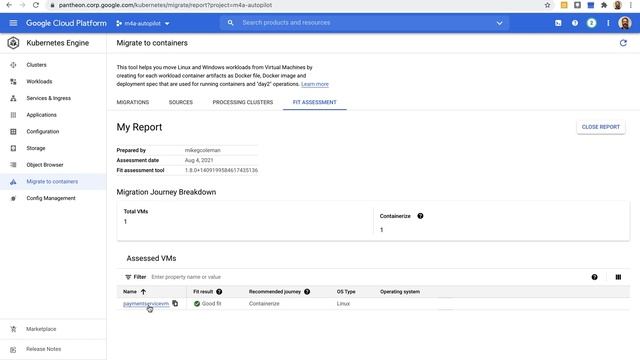
Task: Click the Operating system column header
Action: tap(400, 292)
